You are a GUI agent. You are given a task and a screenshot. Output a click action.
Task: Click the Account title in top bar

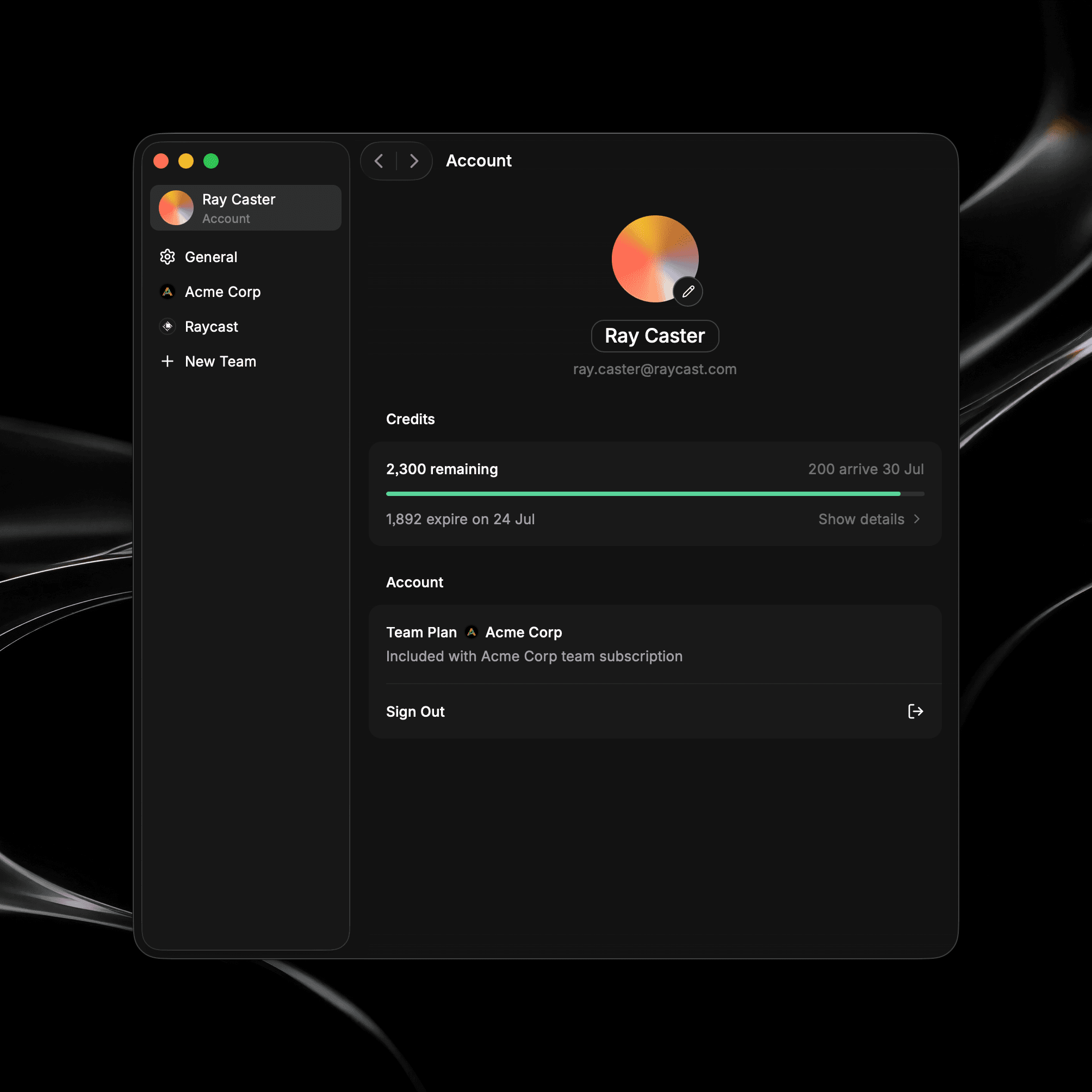point(479,160)
